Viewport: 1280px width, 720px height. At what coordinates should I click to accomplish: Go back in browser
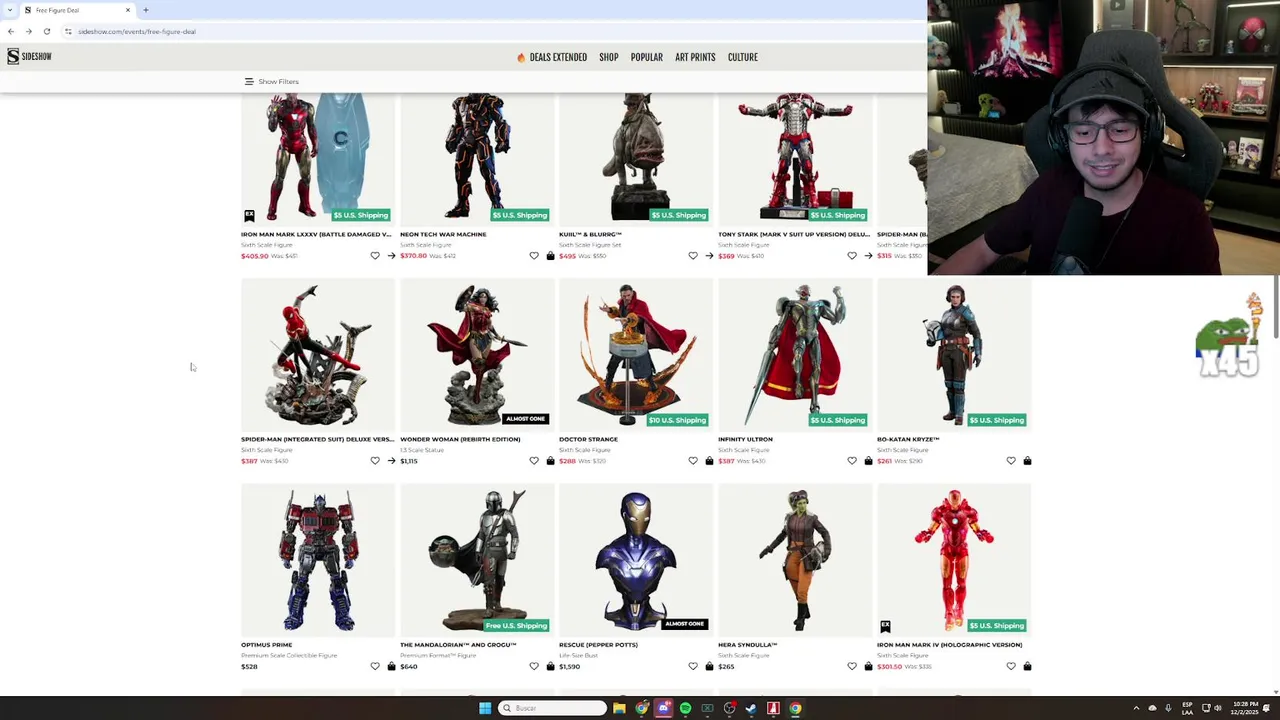pos(11,31)
